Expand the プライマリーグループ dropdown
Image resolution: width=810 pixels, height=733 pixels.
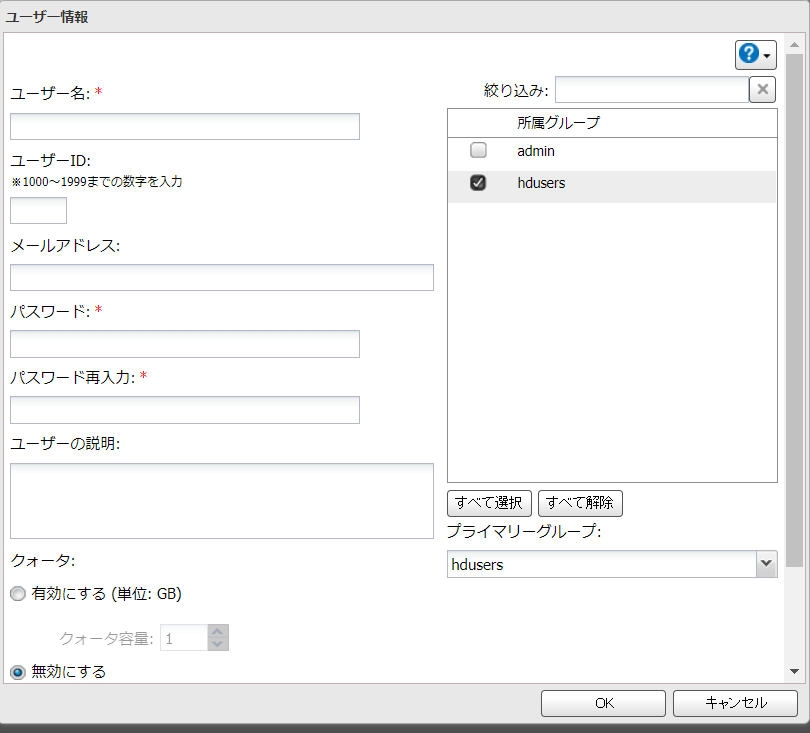tap(766, 564)
